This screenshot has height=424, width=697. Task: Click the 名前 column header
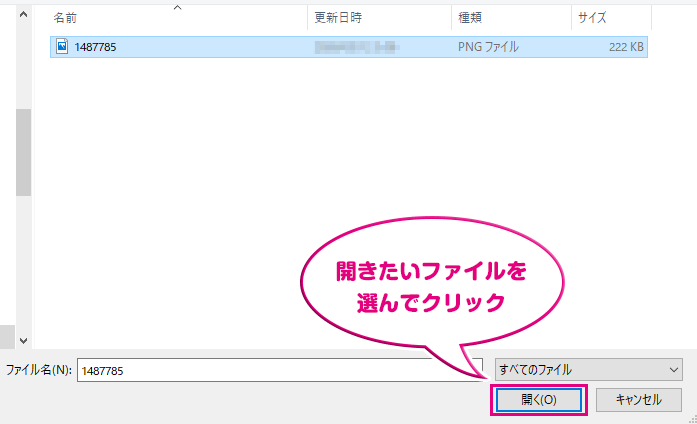pyautogui.click(x=65, y=18)
